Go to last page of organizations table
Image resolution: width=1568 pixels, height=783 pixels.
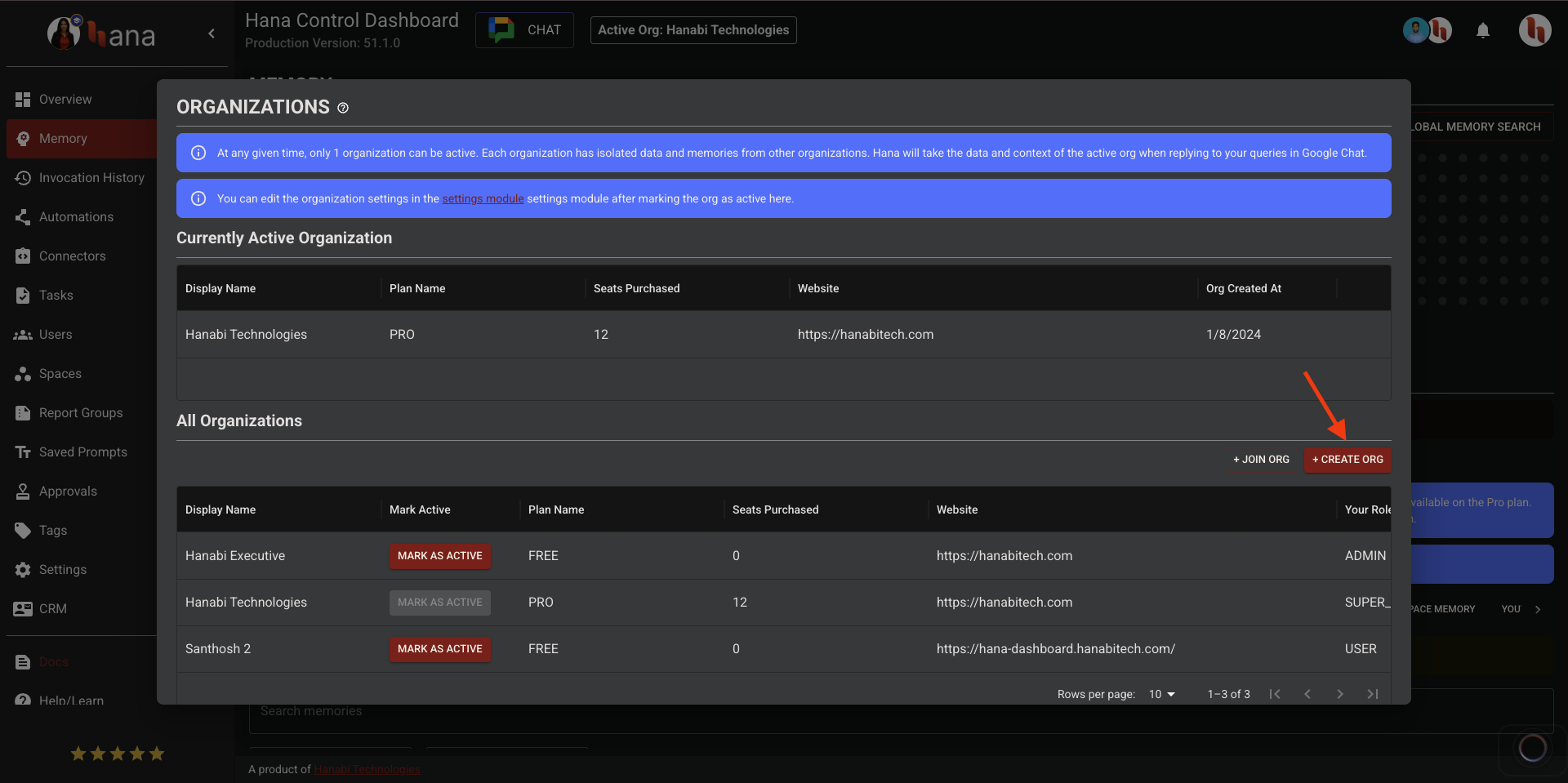click(x=1373, y=694)
